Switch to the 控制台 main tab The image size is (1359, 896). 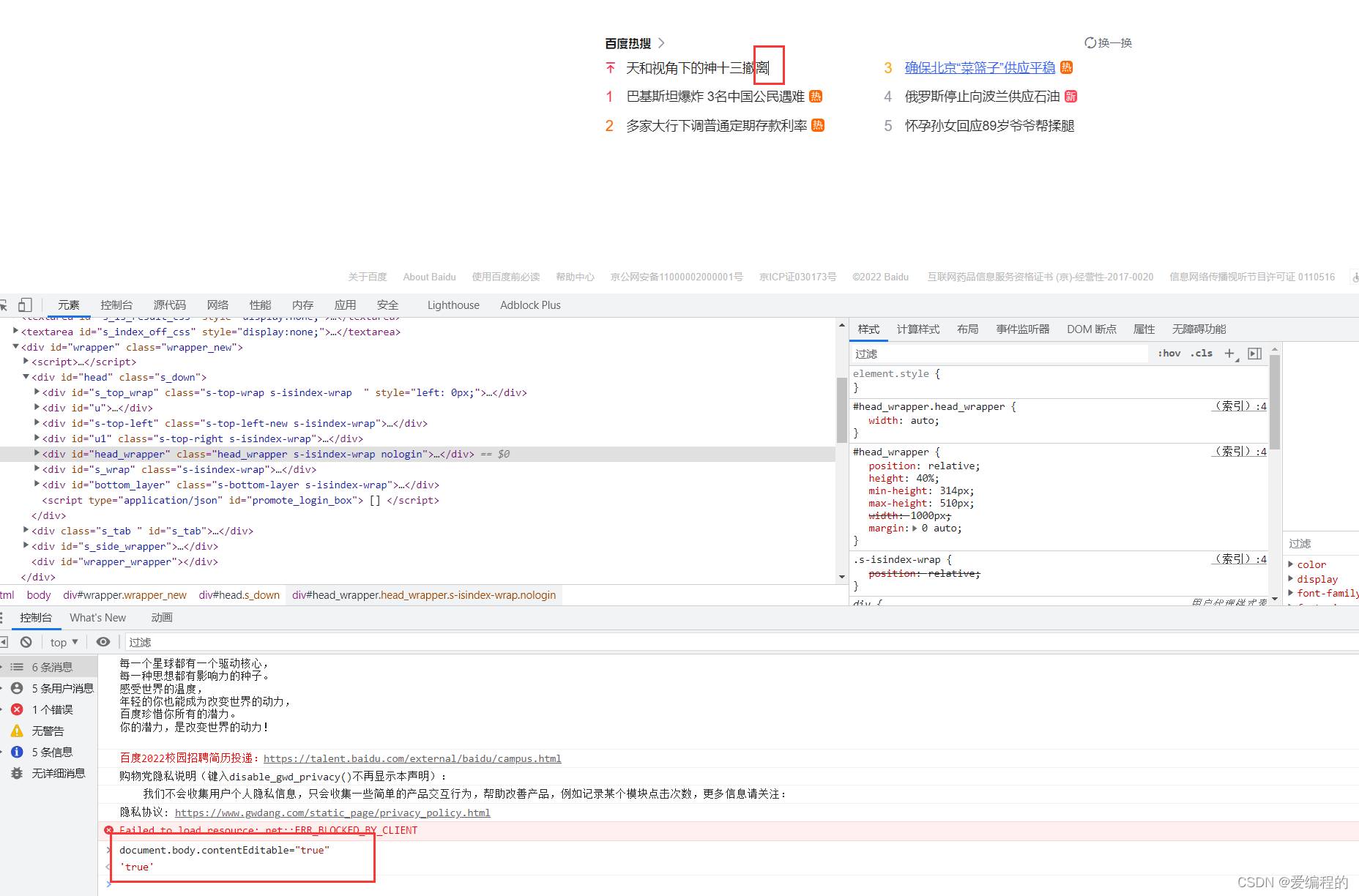pos(116,305)
